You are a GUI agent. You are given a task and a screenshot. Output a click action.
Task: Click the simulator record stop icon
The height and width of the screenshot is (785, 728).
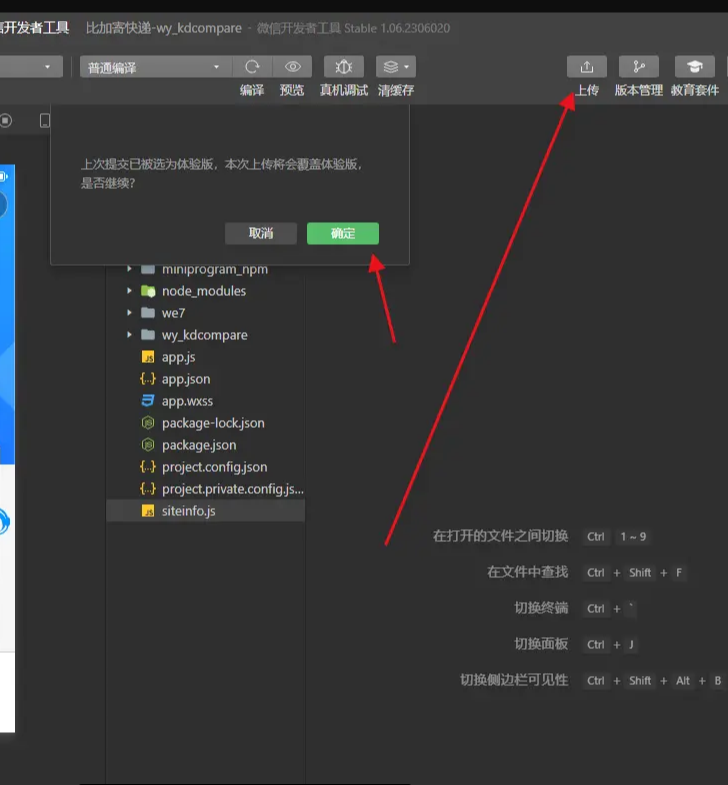[x=6, y=121]
